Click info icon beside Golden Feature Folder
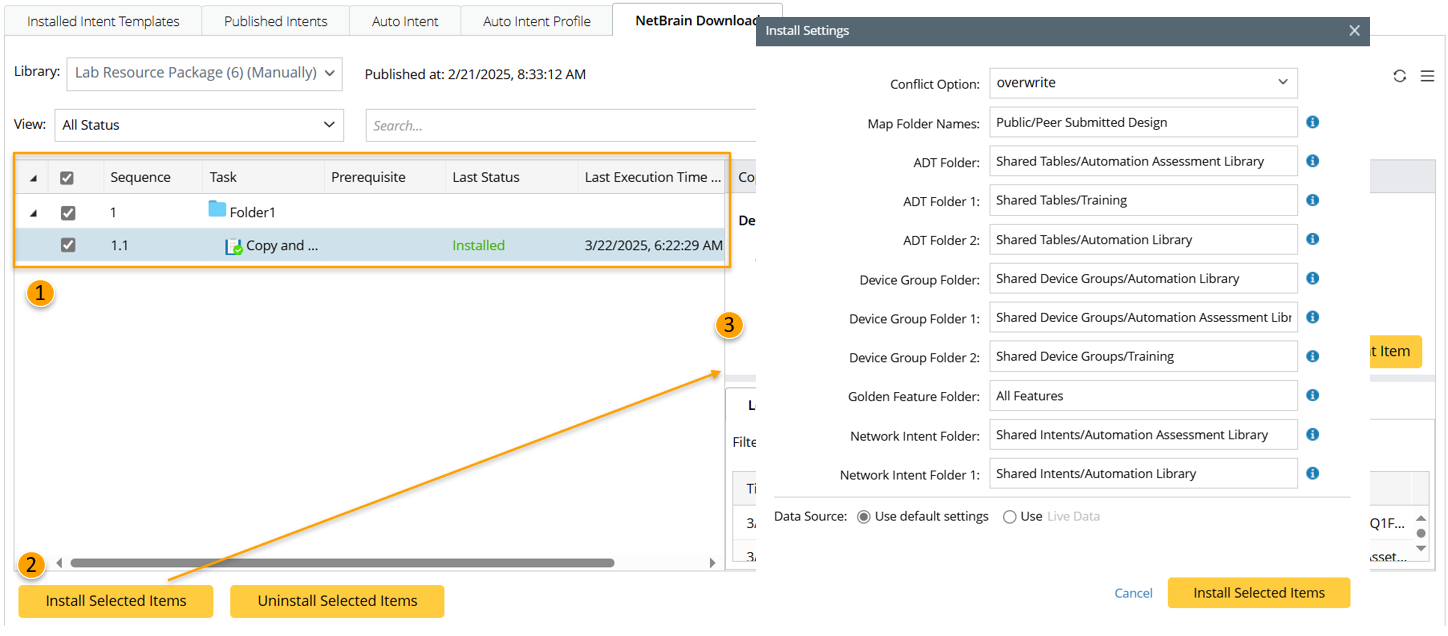The image size is (1448, 636). [x=1312, y=396]
